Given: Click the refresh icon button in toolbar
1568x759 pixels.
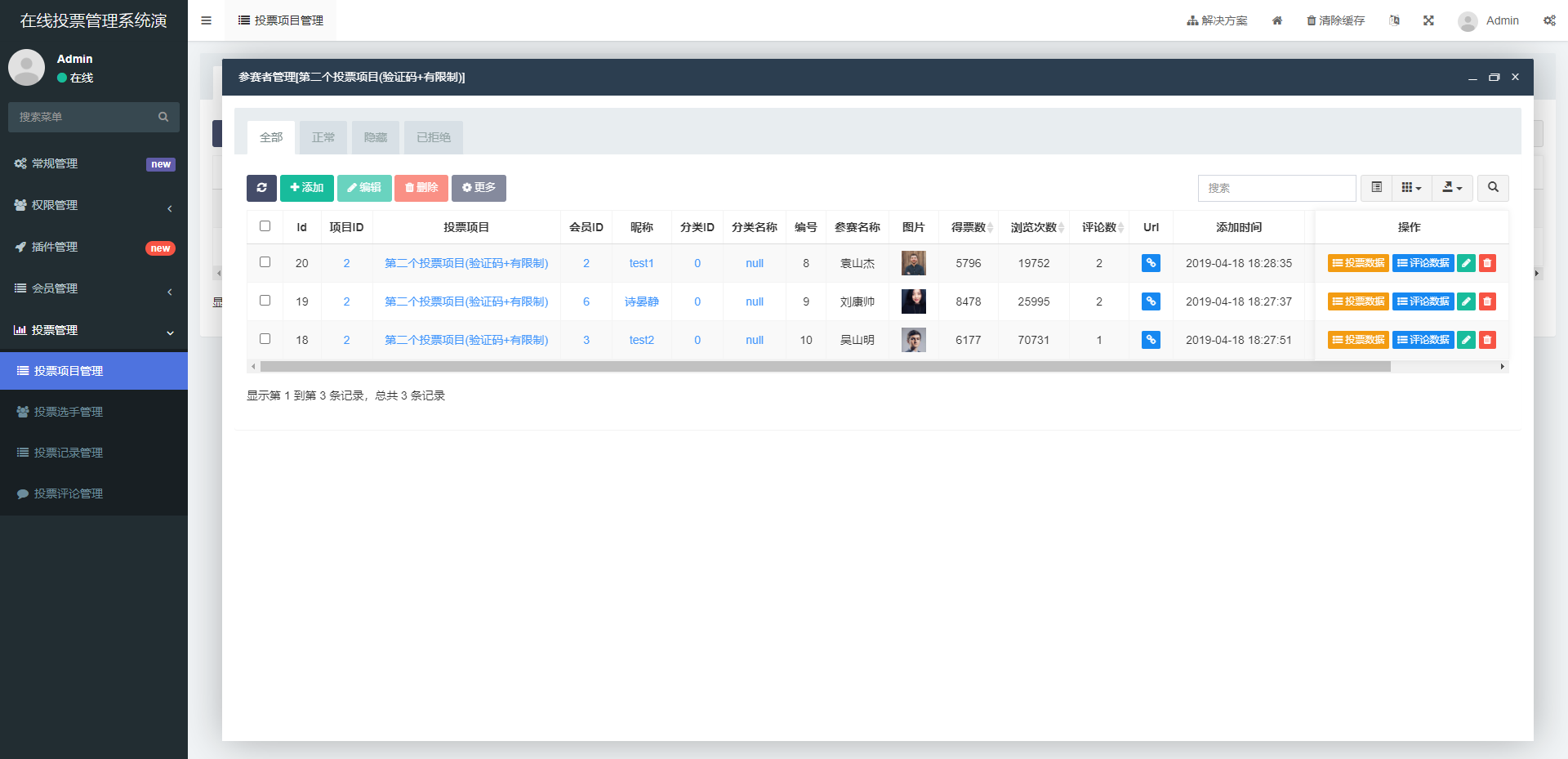Looking at the screenshot, I should [261, 188].
